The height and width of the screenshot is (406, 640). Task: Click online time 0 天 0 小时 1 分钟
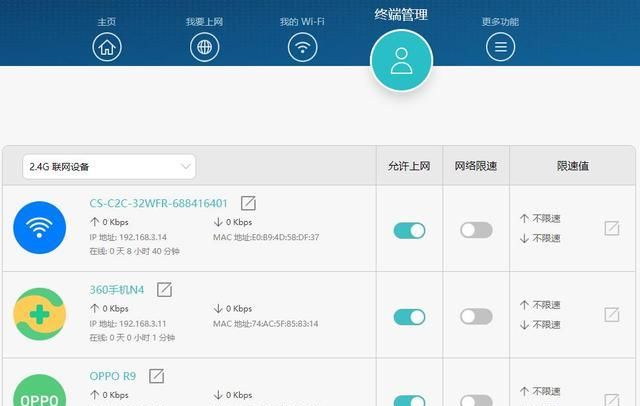(x=142, y=338)
